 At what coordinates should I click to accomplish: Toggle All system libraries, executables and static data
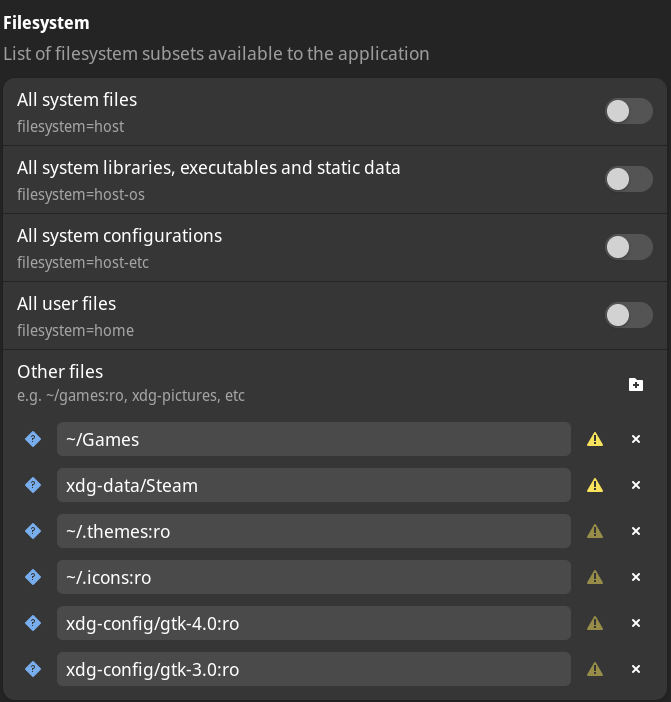click(x=629, y=179)
